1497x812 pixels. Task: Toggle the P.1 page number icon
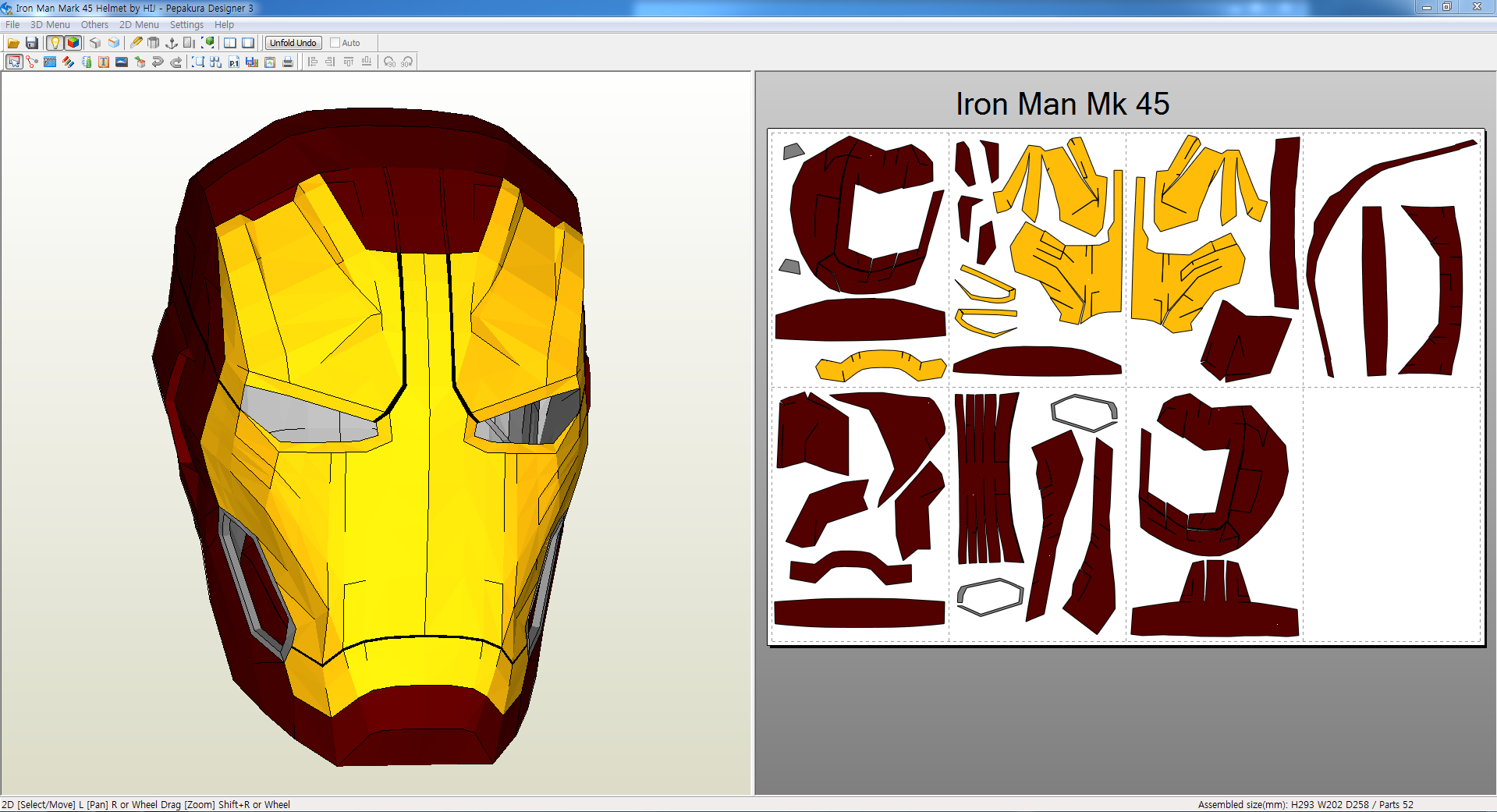234,62
